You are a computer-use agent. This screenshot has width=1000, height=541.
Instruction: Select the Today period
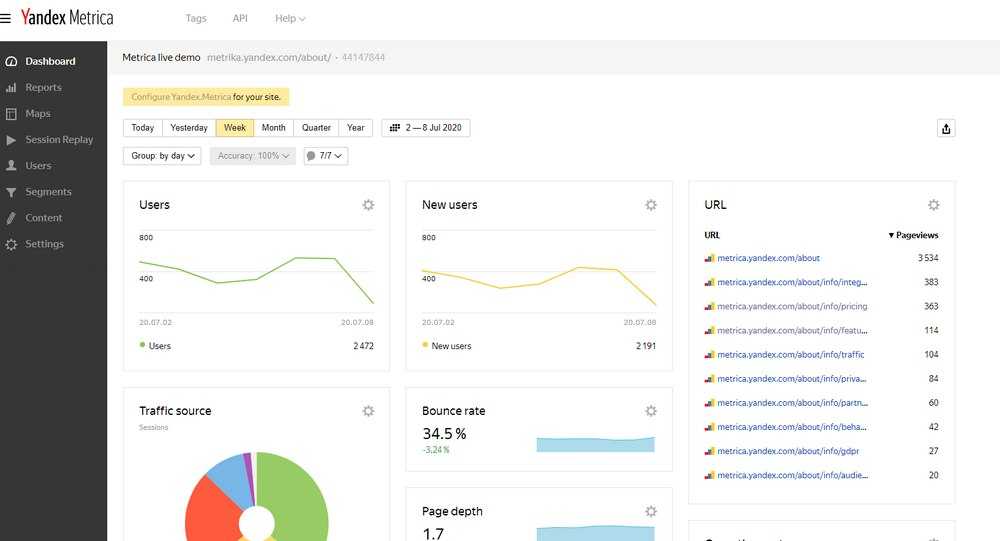point(143,128)
